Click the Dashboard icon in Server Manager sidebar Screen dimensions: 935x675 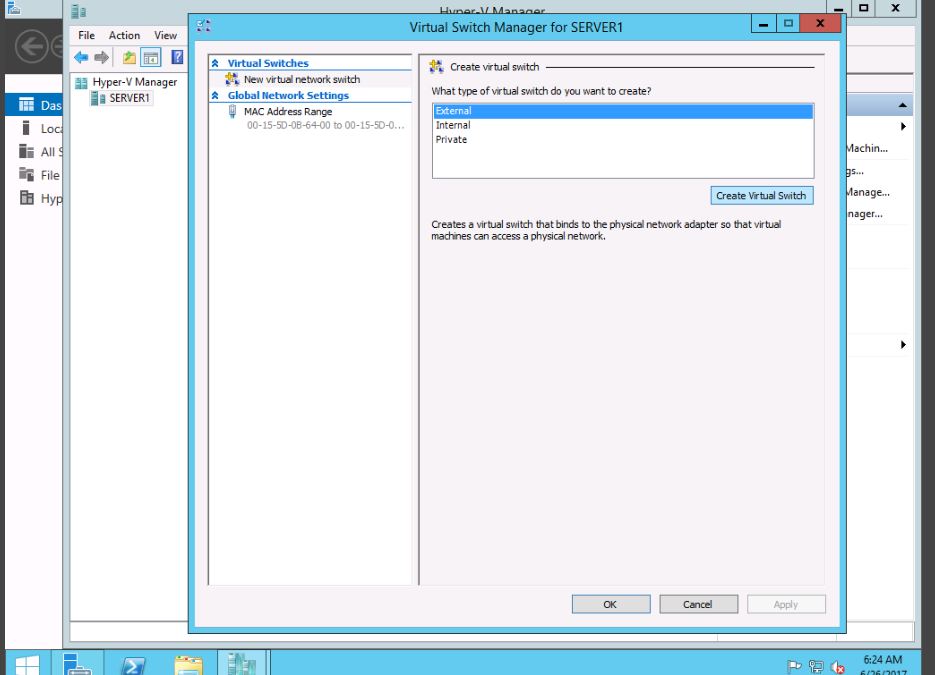26,105
